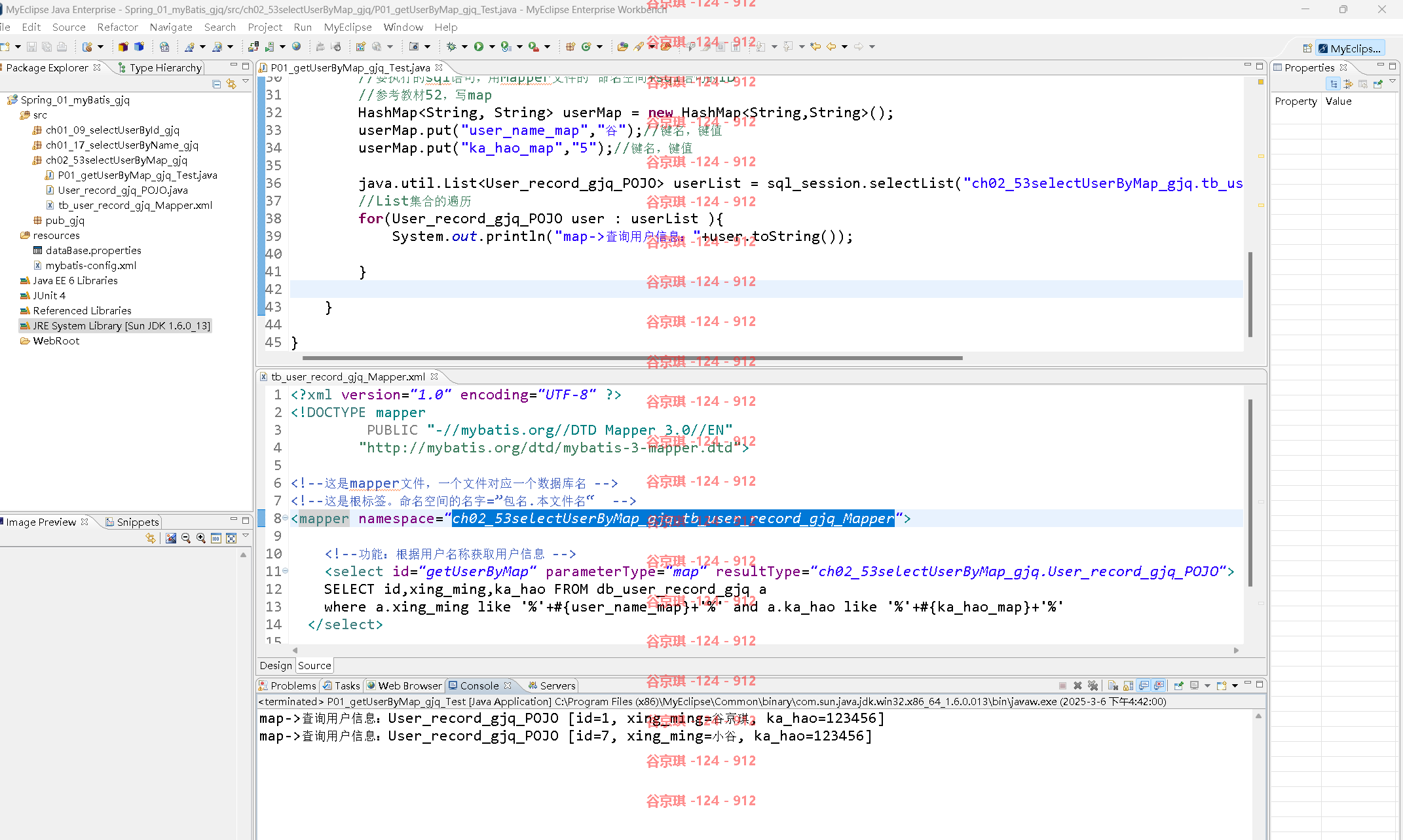
Task: Collapse All in Package Explorer toolbar
Action: coord(217,84)
